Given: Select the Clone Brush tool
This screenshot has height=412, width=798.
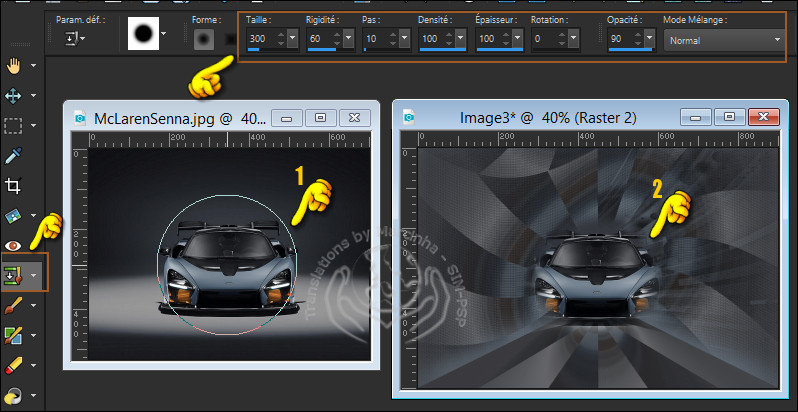Looking at the screenshot, I should [x=14, y=275].
